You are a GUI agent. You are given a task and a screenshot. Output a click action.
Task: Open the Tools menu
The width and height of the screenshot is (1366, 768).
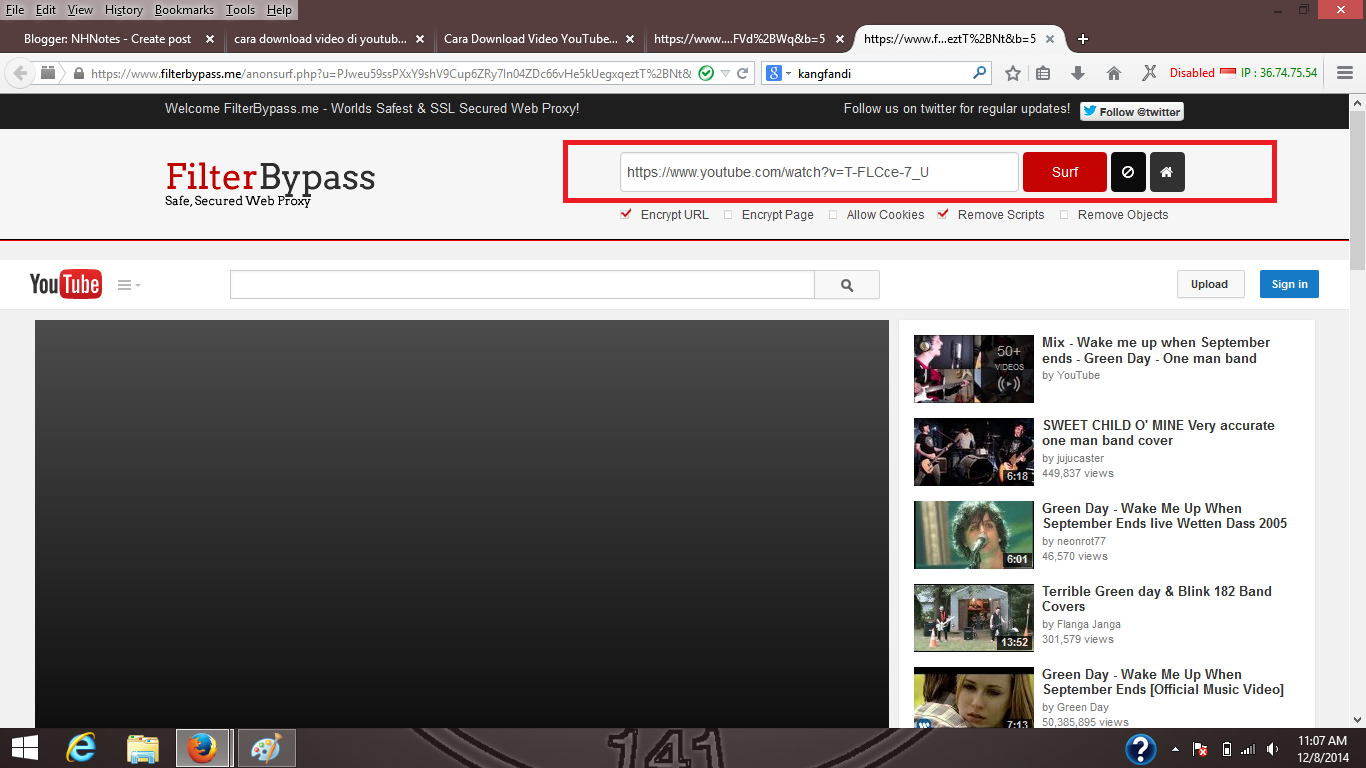(240, 10)
